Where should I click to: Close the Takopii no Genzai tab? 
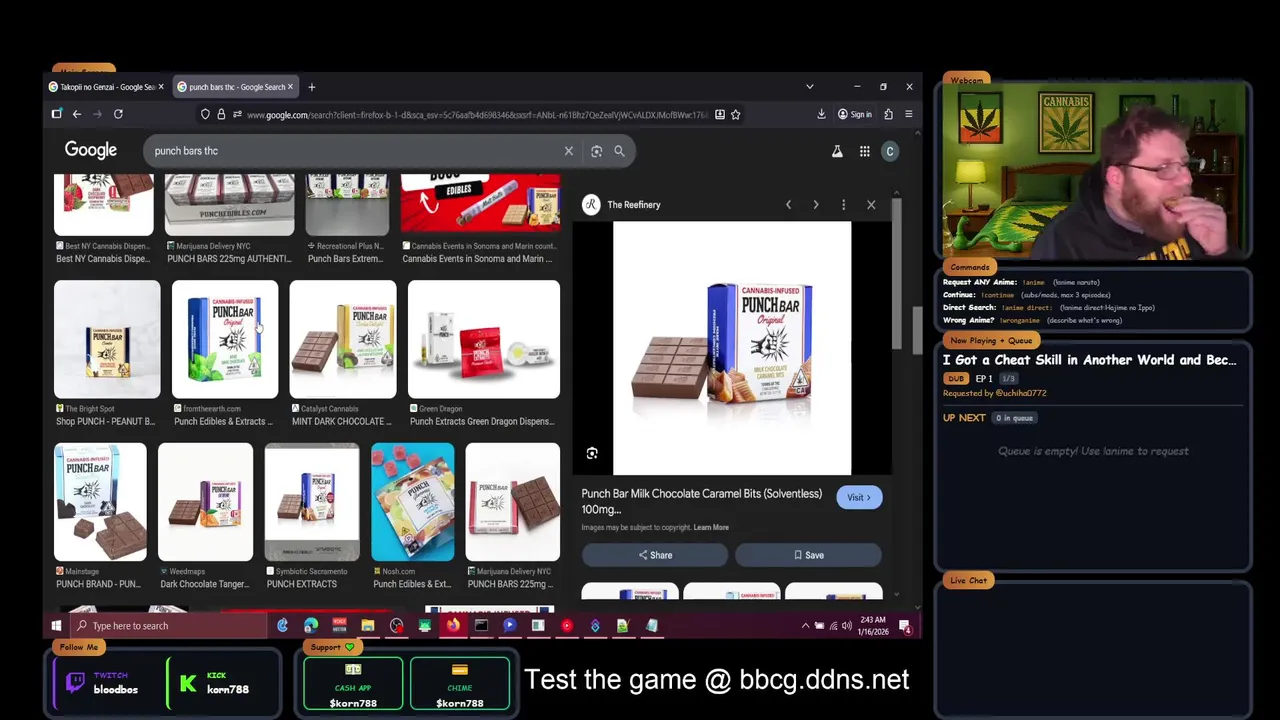(163, 87)
